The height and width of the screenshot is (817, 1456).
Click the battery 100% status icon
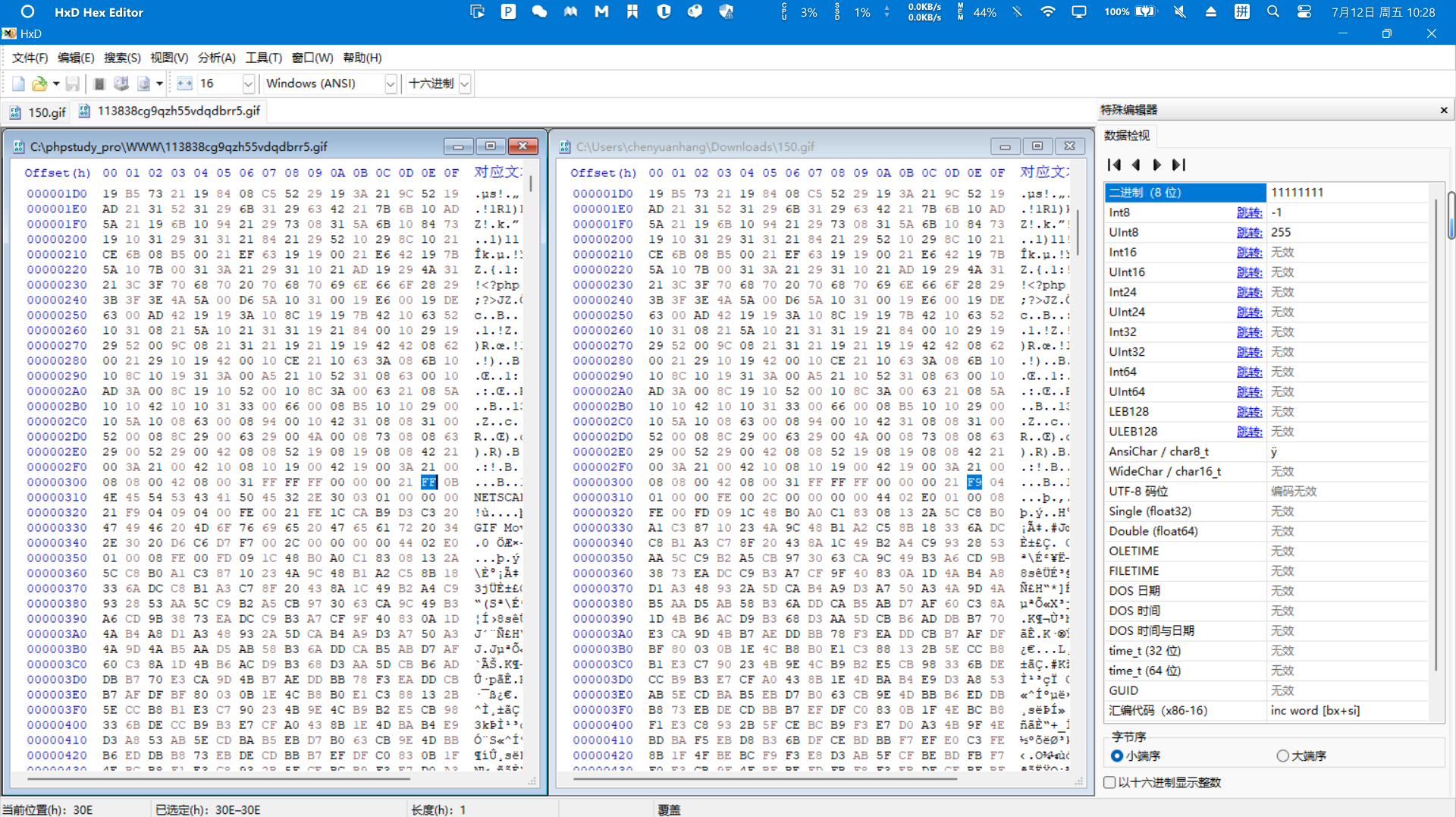click(x=1130, y=12)
